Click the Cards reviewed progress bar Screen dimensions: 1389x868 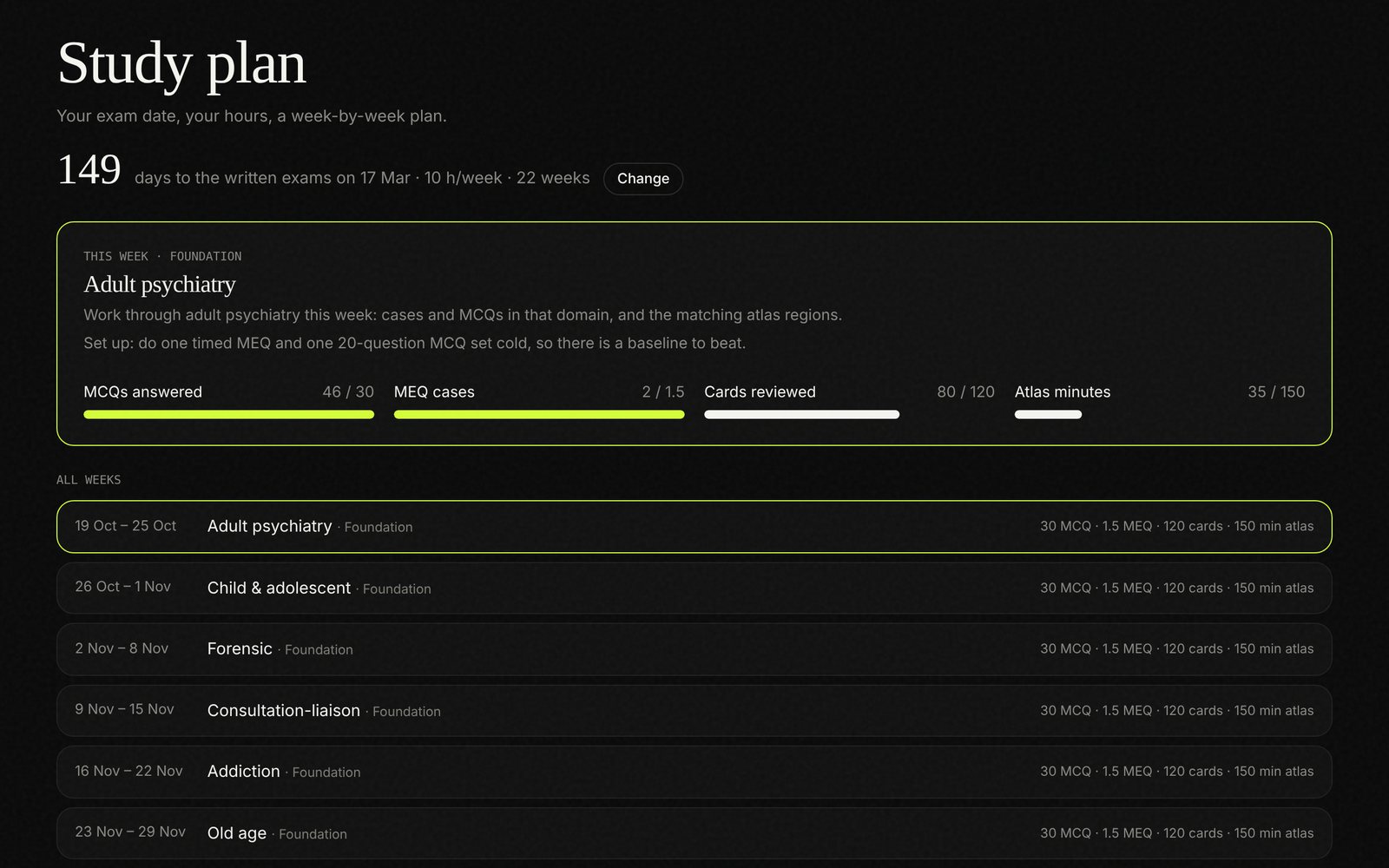point(849,414)
